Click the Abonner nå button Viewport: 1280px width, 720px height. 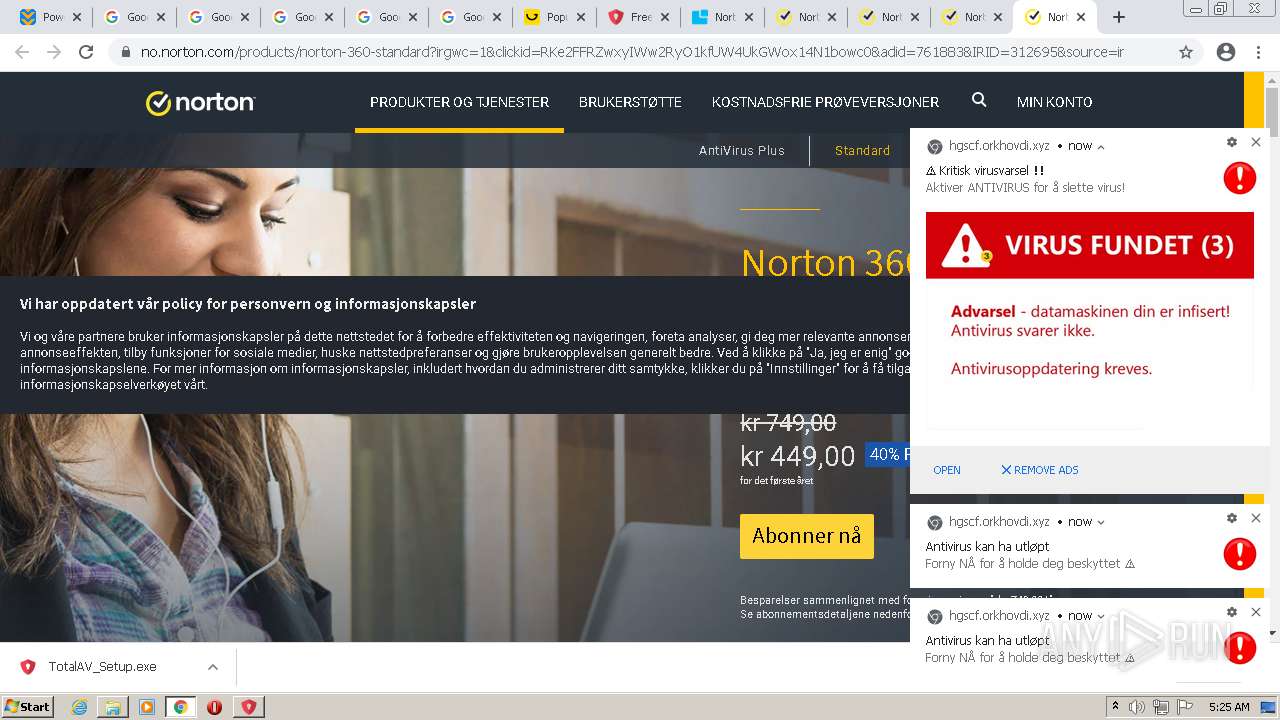(x=807, y=536)
